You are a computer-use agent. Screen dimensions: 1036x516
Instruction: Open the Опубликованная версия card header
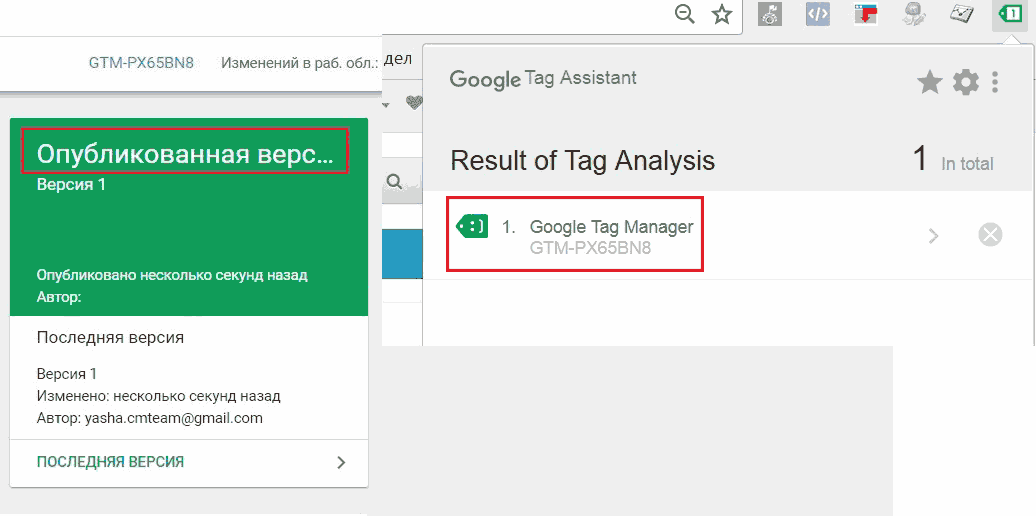click(185, 155)
